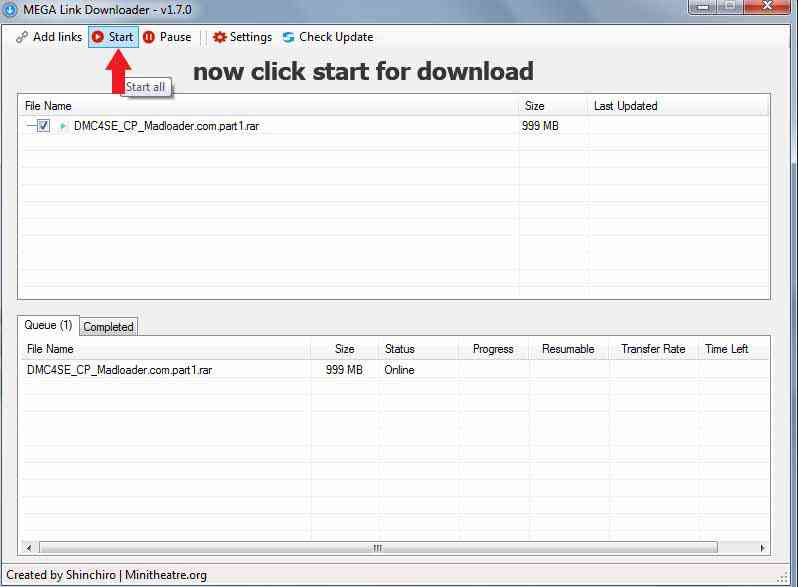Click the queue horizontal scrollbar thumb
798x587 pixels.
[378, 548]
